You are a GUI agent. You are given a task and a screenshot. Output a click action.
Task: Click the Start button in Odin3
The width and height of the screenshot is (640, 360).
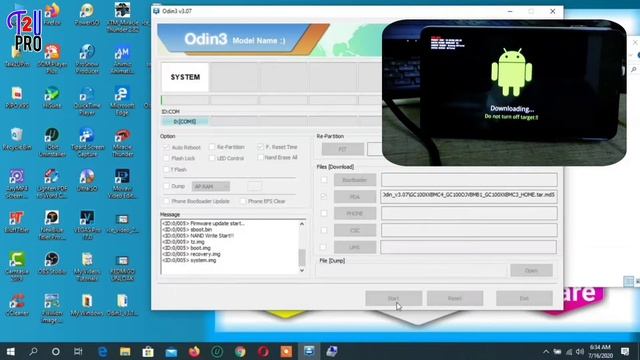click(393, 298)
